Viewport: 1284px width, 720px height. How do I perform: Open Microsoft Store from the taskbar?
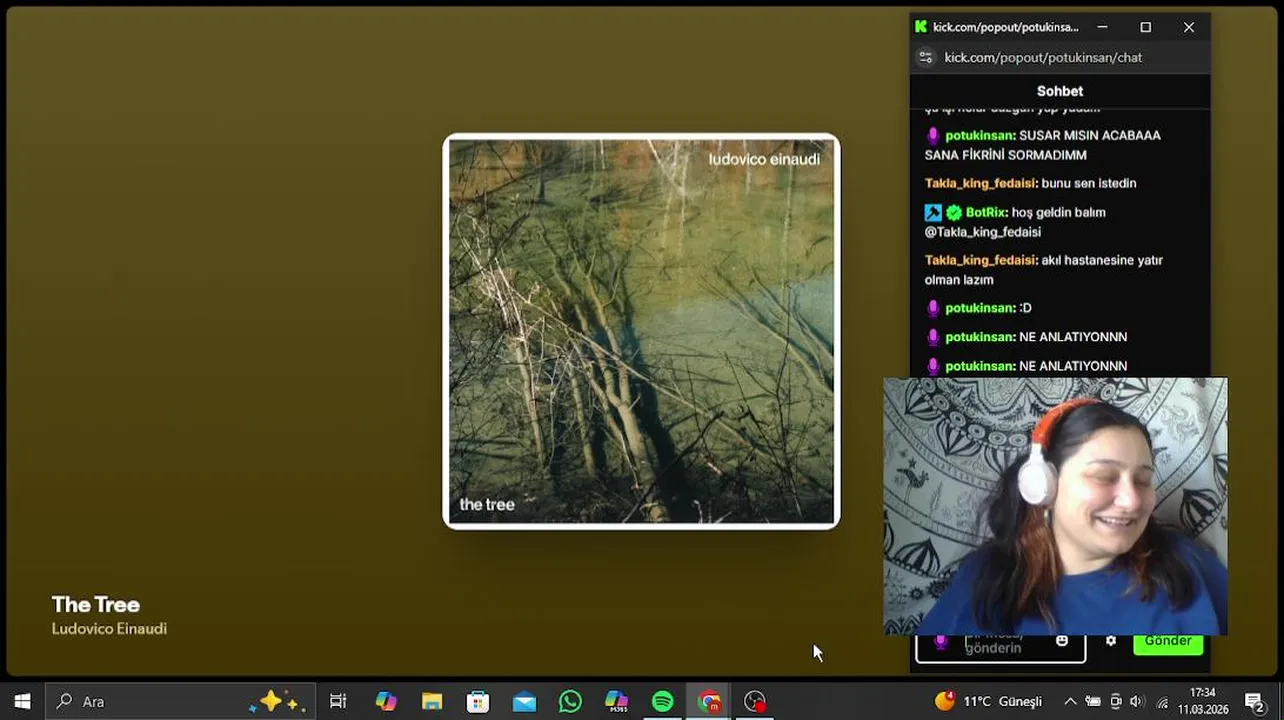click(x=478, y=702)
